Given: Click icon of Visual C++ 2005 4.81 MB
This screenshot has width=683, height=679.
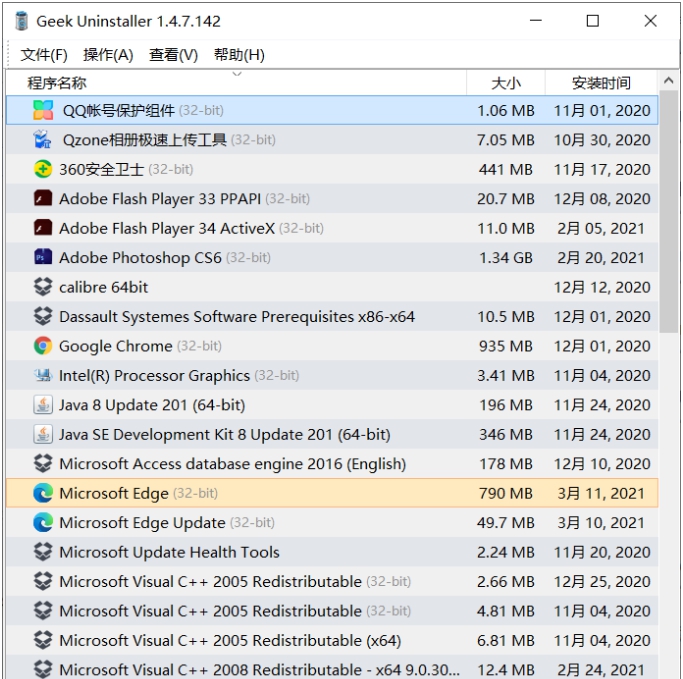Looking at the screenshot, I should pos(43,611).
